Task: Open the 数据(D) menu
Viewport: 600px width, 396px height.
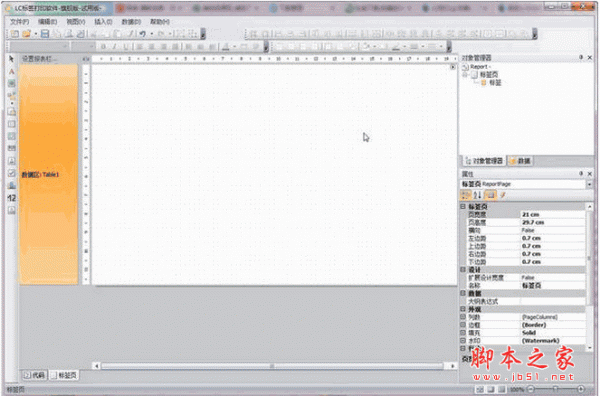Action: click(131, 22)
